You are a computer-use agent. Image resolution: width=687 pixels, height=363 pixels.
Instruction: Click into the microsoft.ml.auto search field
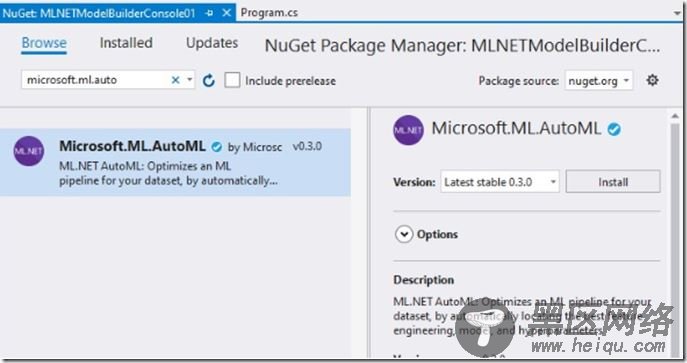pos(96,80)
